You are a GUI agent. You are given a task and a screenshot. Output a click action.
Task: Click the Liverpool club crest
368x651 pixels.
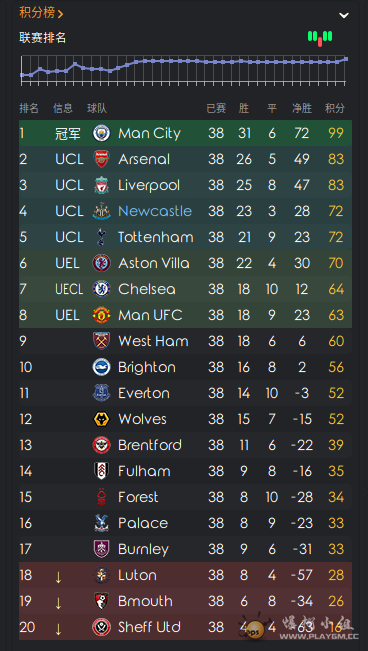[101, 185]
